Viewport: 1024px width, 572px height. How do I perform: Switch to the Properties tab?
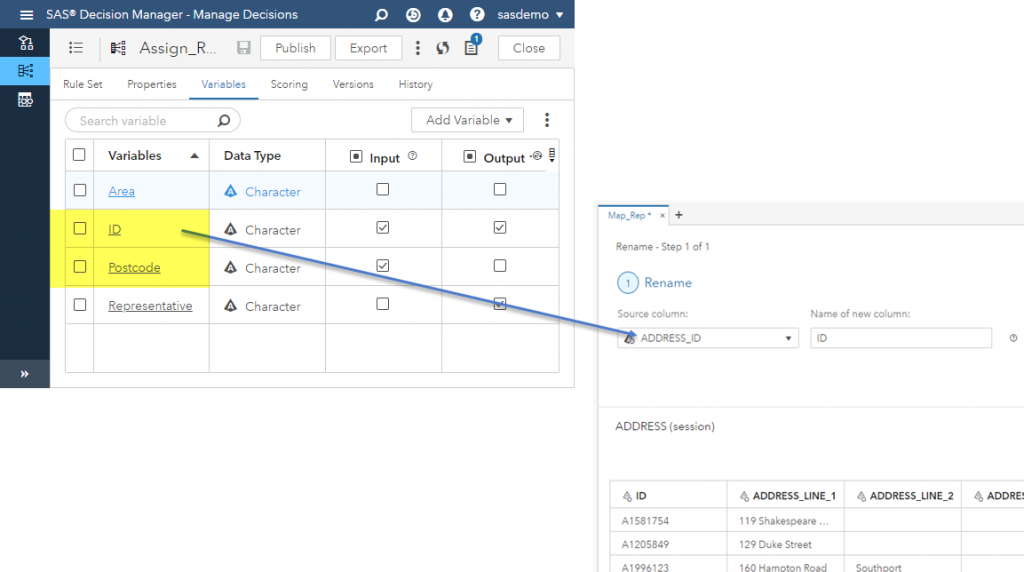(x=152, y=85)
